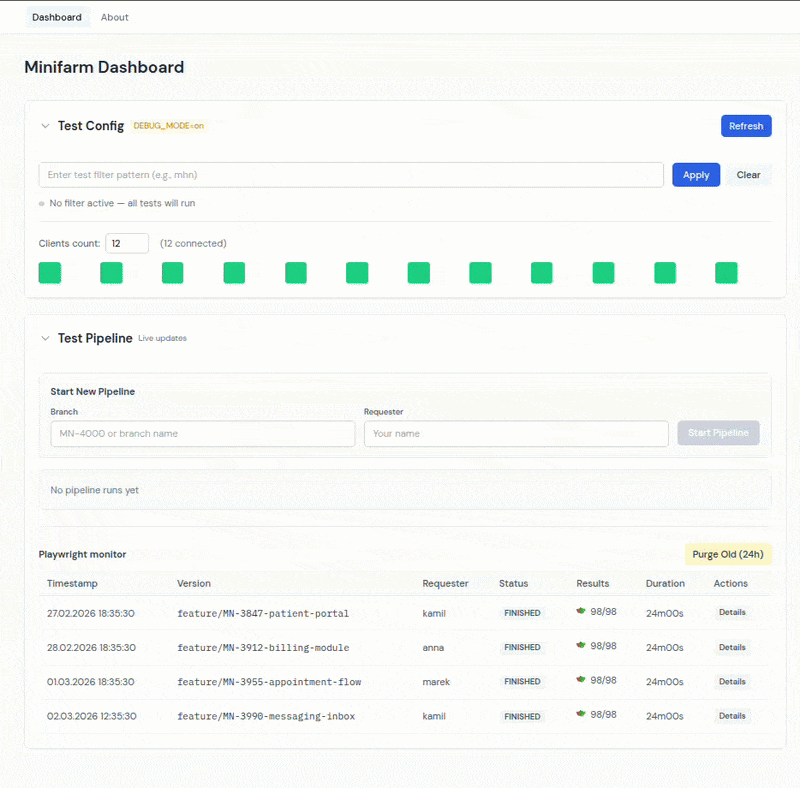Collapse the Test Config section chevron
The height and width of the screenshot is (788, 800).
tap(45, 126)
